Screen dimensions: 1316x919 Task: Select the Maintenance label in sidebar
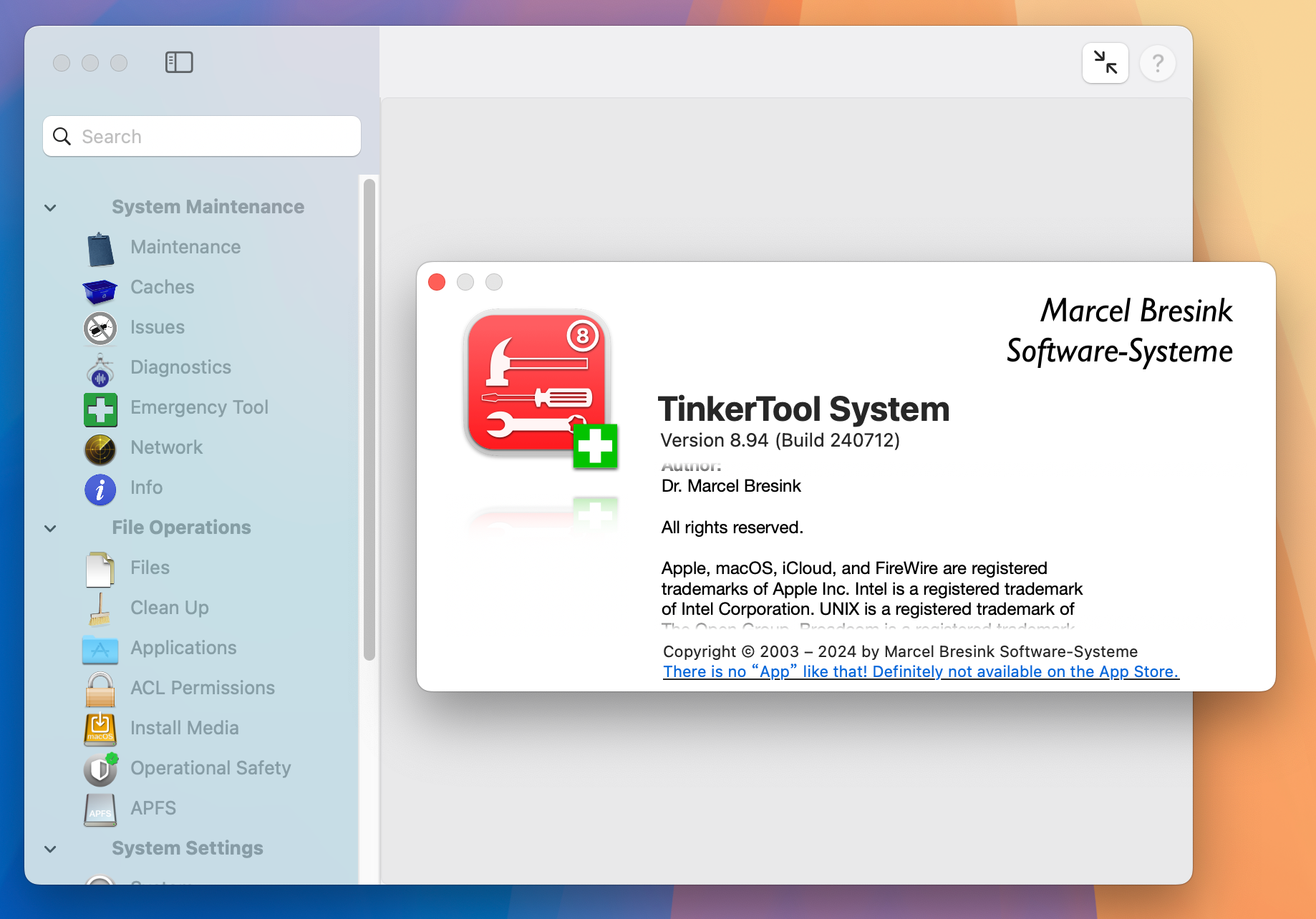(x=185, y=247)
